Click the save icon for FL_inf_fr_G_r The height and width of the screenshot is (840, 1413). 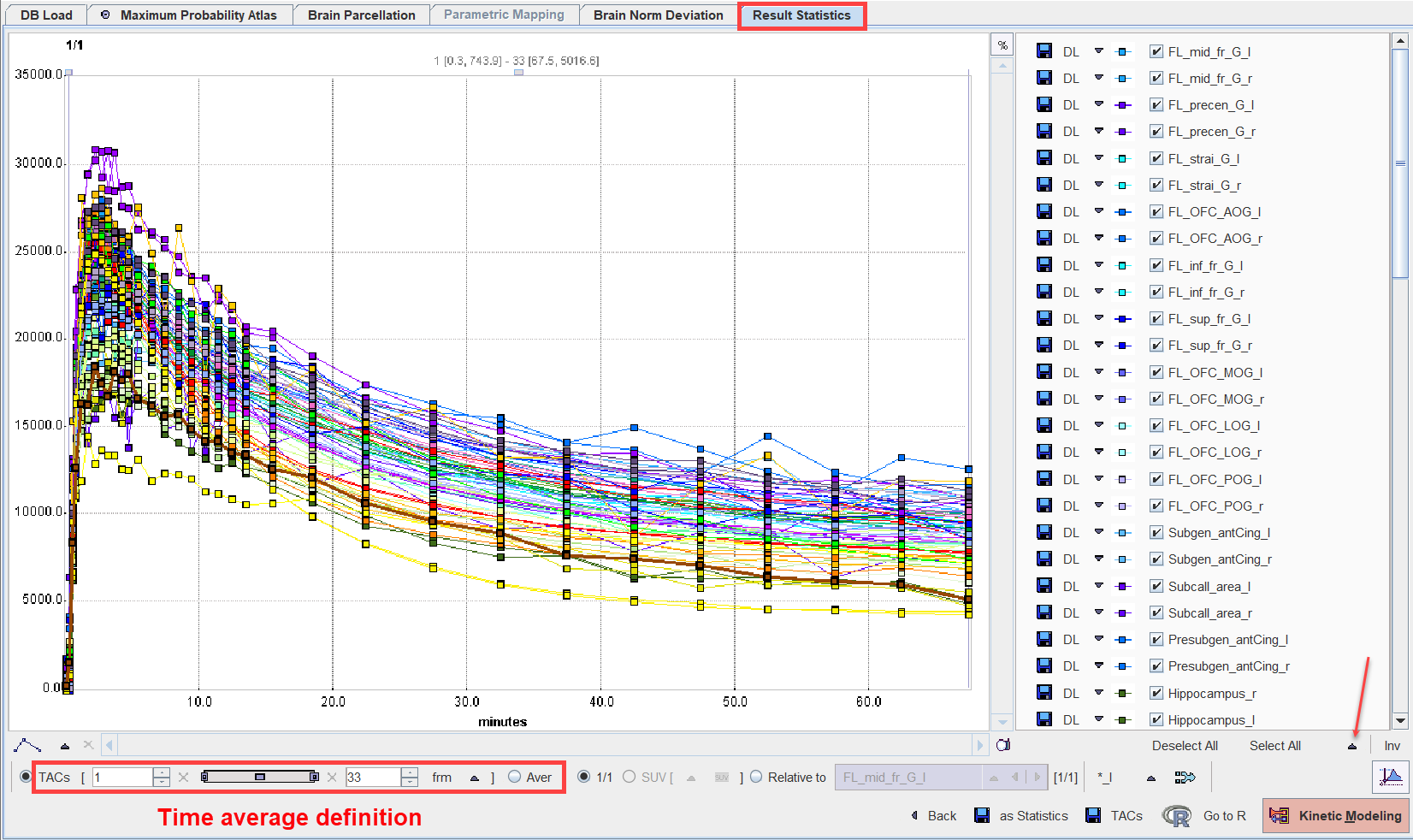pyautogui.click(x=1043, y=292)
